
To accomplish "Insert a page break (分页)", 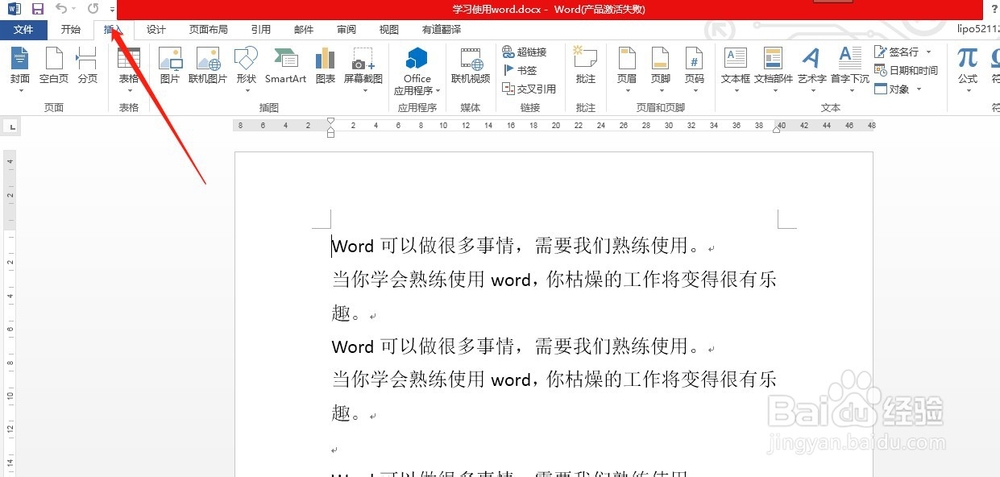I will (x=87, y=66).
